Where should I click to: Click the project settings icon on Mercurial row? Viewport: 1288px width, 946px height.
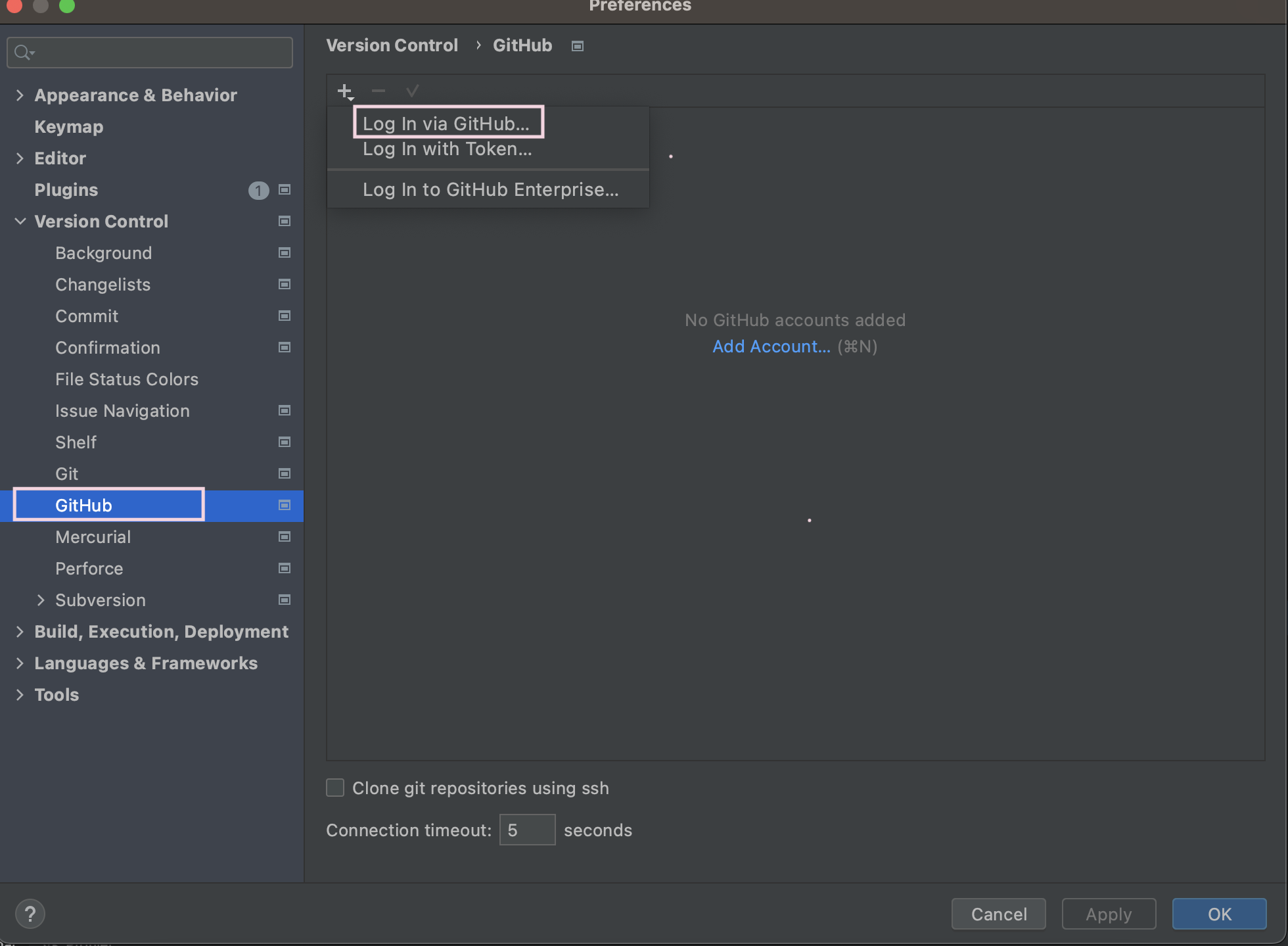coord(285,536)
